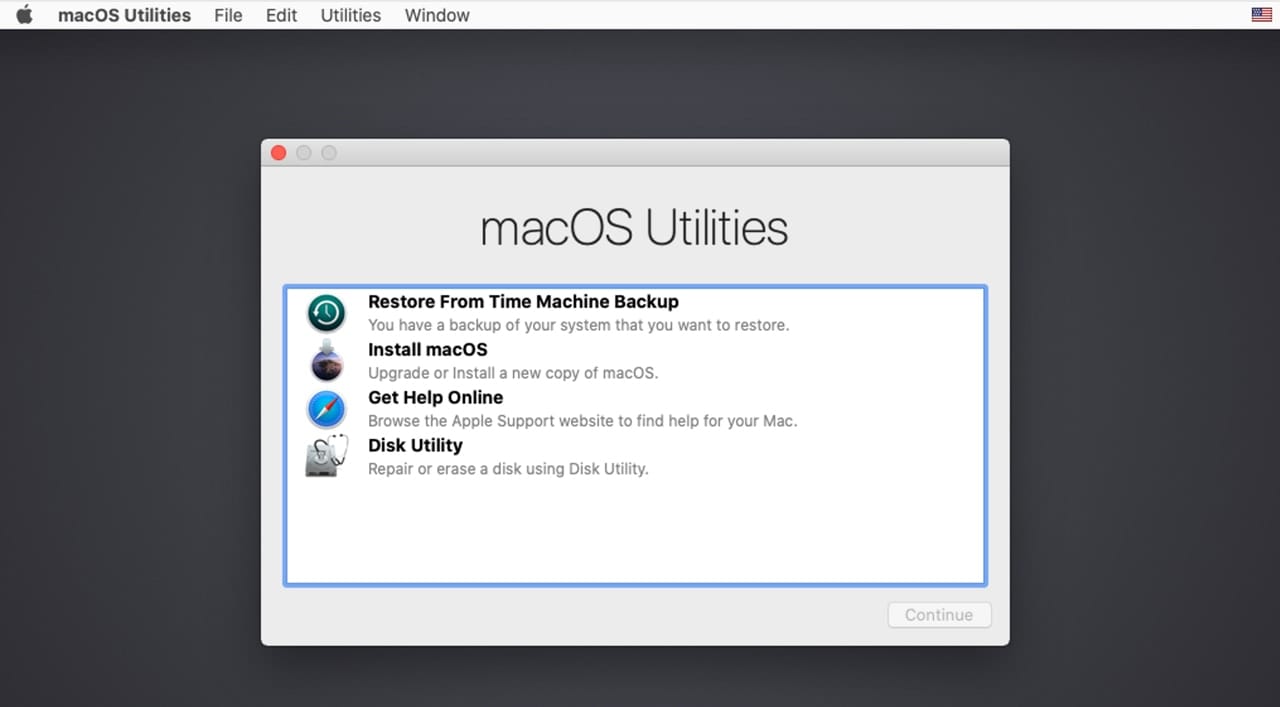1280x707 pixels.
Task: Select the Disk Utility stethoscope icon
Action: (327, 456)
